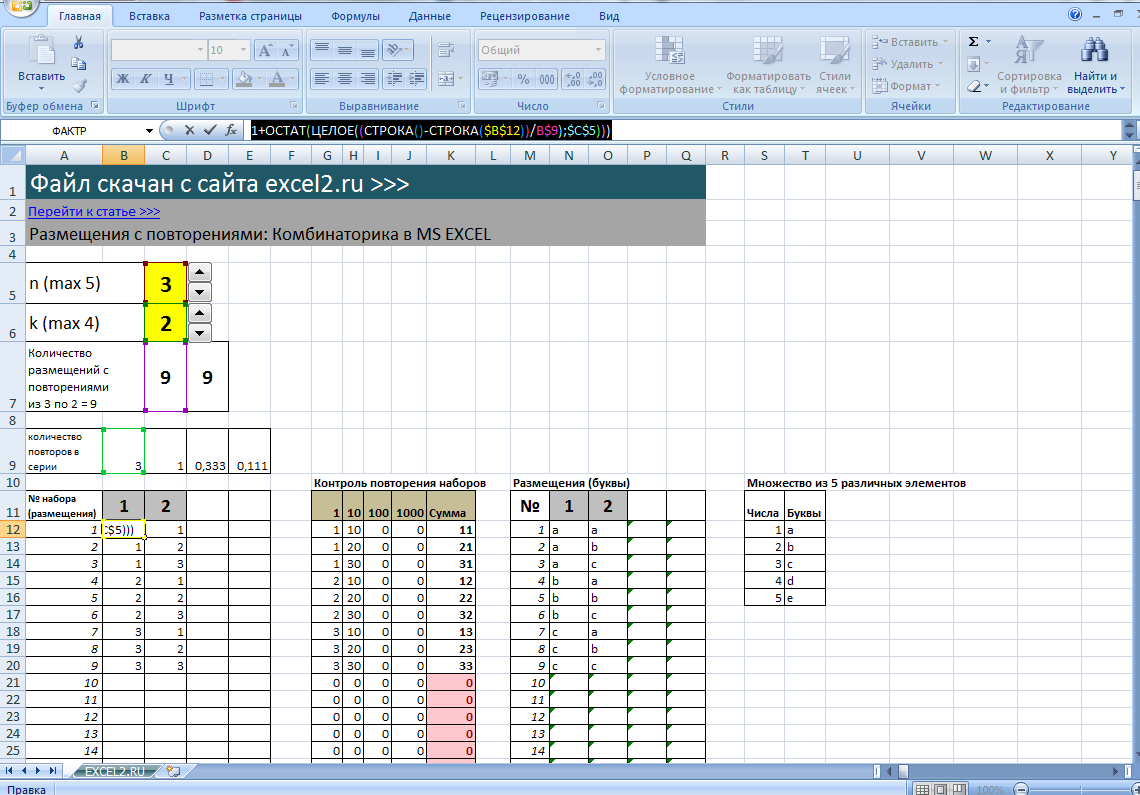This screenshot has height=795, width=1140.
Task: Center cell text horizontally
Action: coord(345,79)
